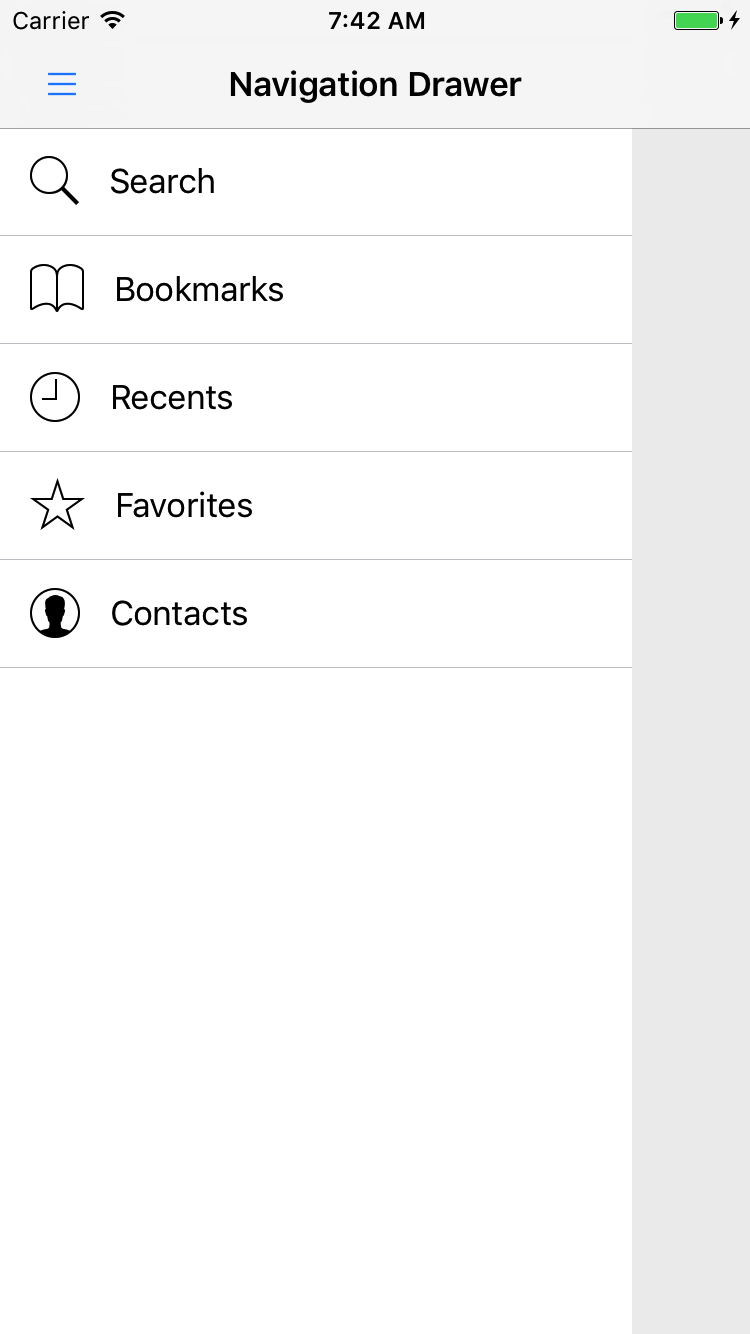Viewport: 750px width, 1334px height.
Task: Click the star favorites icon
Action: click(x=57, y=505)
